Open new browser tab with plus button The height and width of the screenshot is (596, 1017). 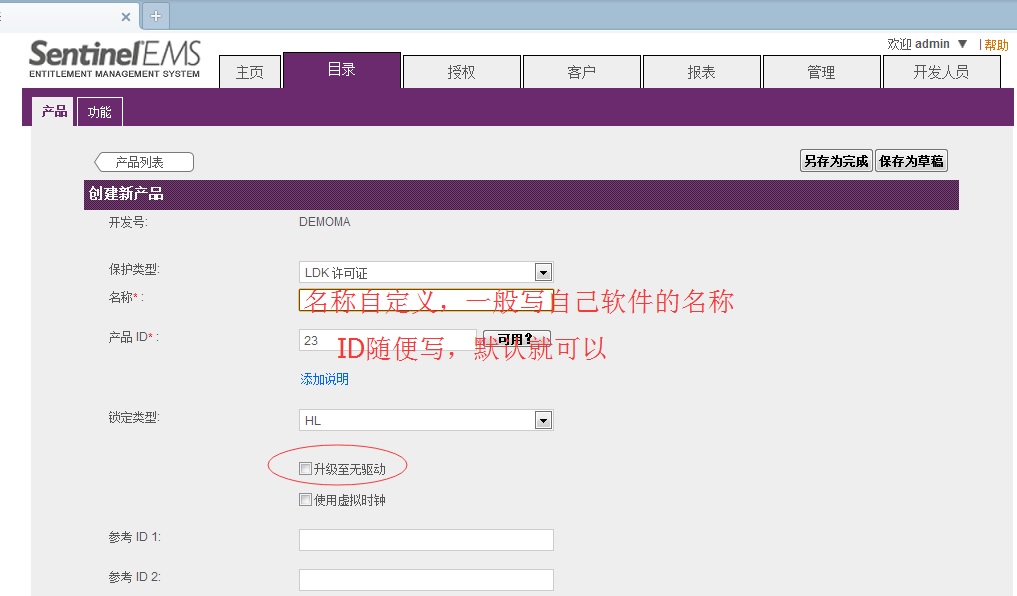(156, 16)
